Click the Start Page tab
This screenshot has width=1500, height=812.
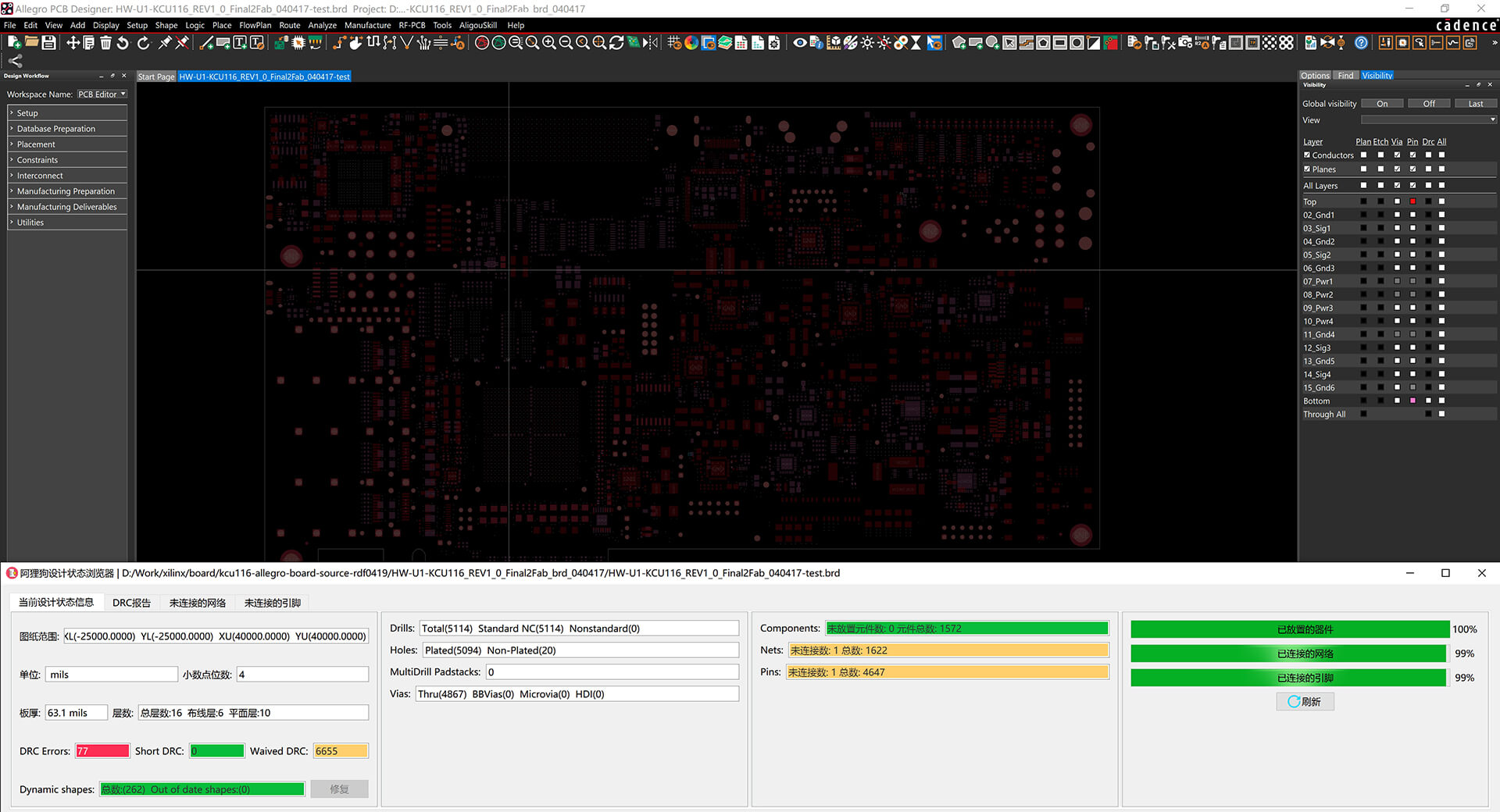156,77
